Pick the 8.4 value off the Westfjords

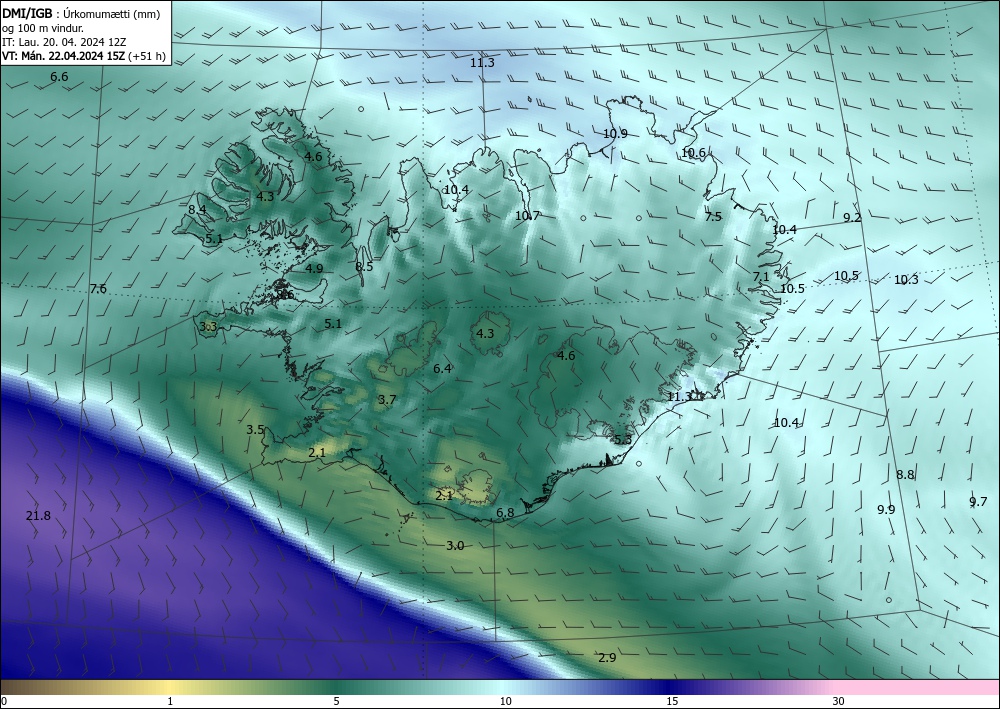click(197, 209)
